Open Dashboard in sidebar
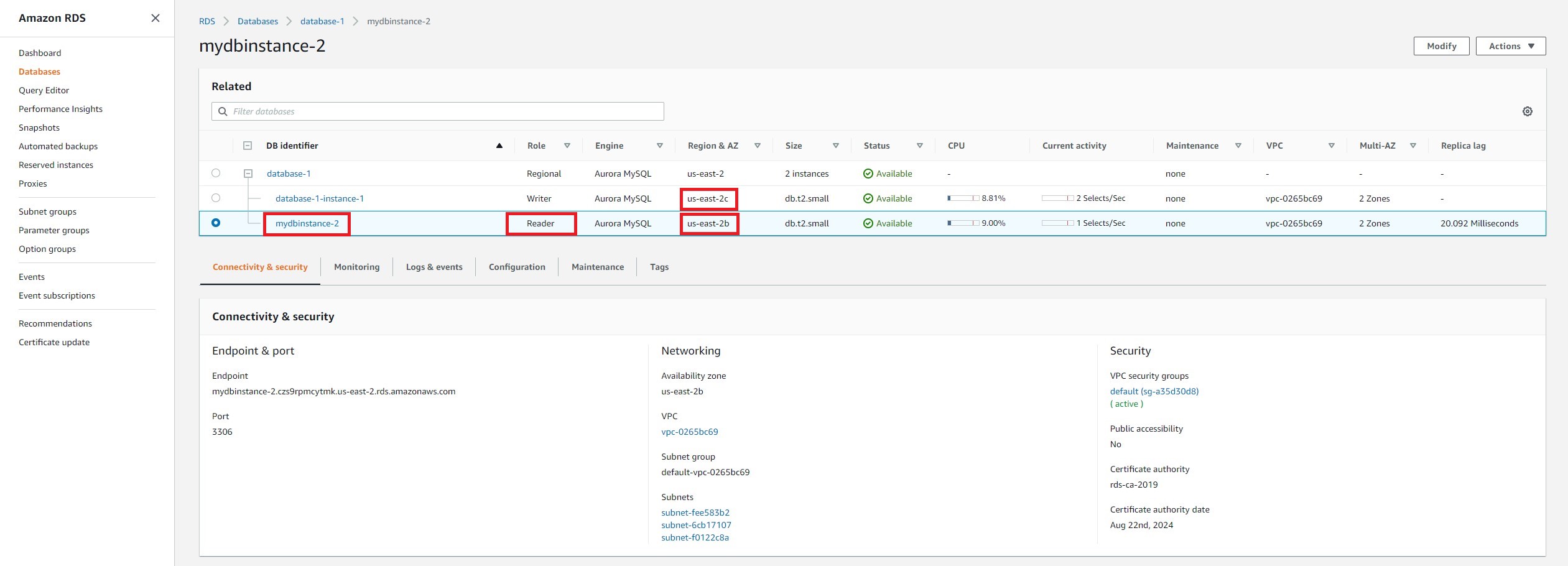 coord(40,53)
